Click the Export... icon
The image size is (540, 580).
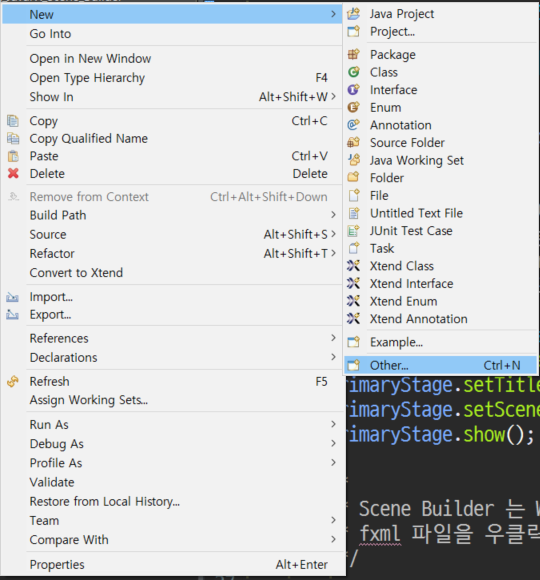12,315
